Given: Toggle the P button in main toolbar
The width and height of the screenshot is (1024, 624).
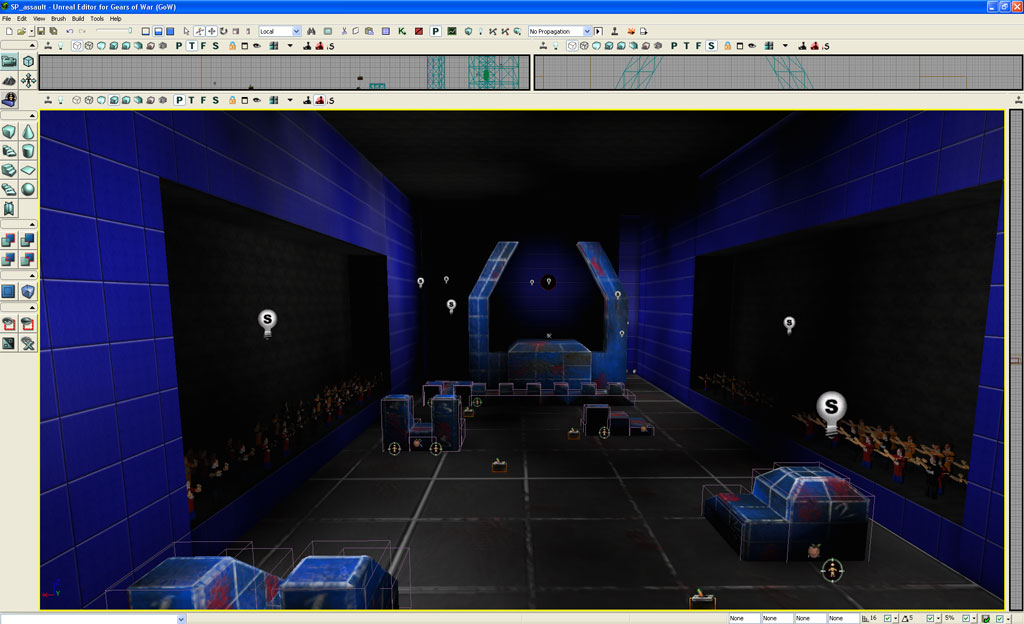Looking at the screenshot, I should pyautogui.click(x=435, y=31).
